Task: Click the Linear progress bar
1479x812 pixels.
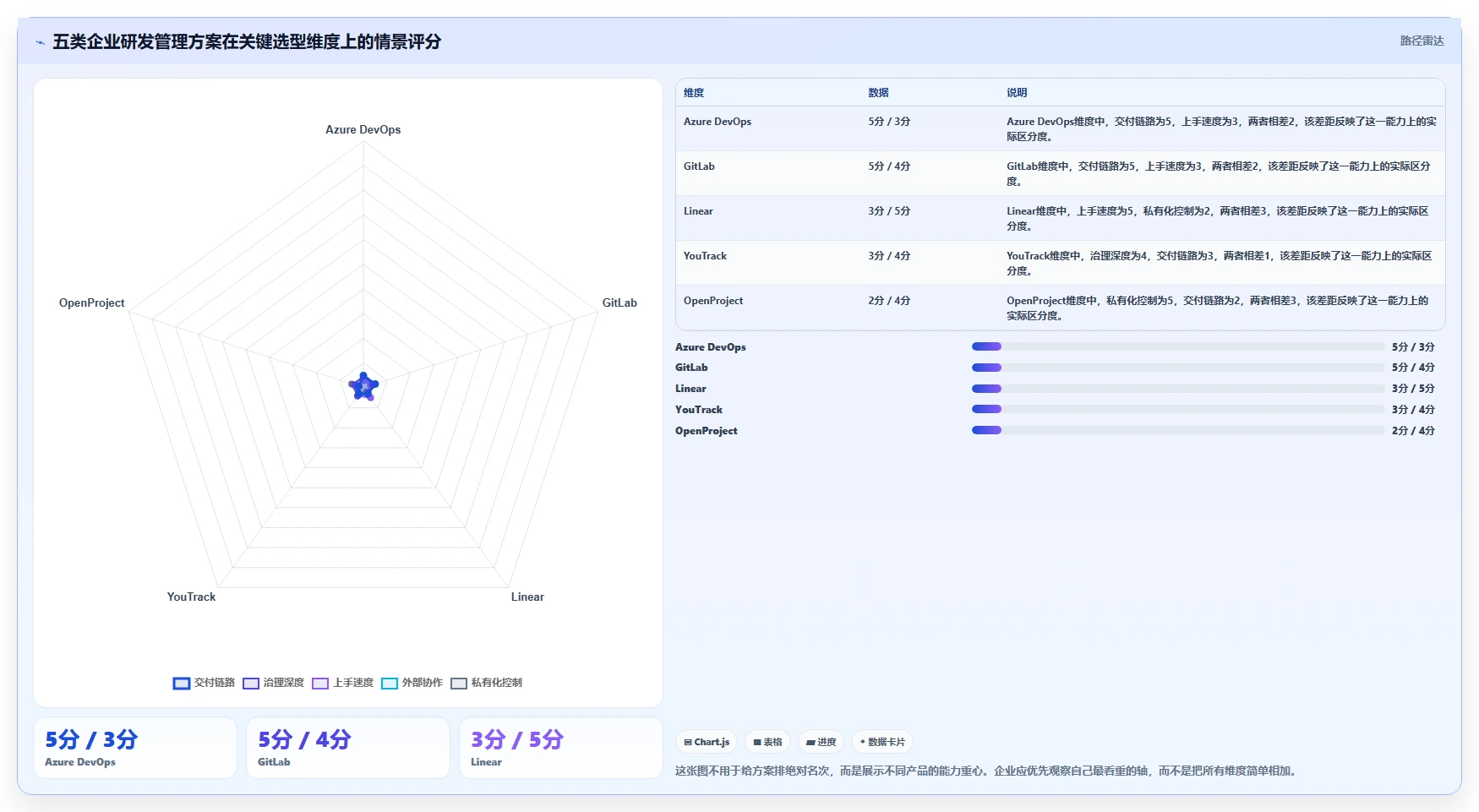Action: [1178, 389]
